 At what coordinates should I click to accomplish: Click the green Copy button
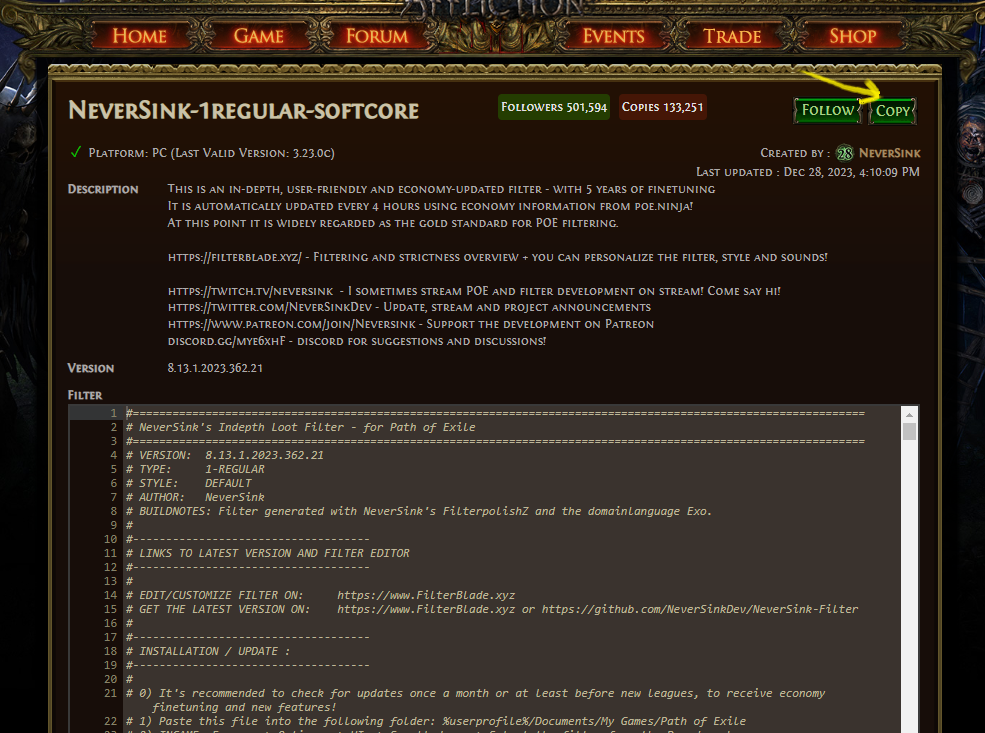tap(893, 111)
